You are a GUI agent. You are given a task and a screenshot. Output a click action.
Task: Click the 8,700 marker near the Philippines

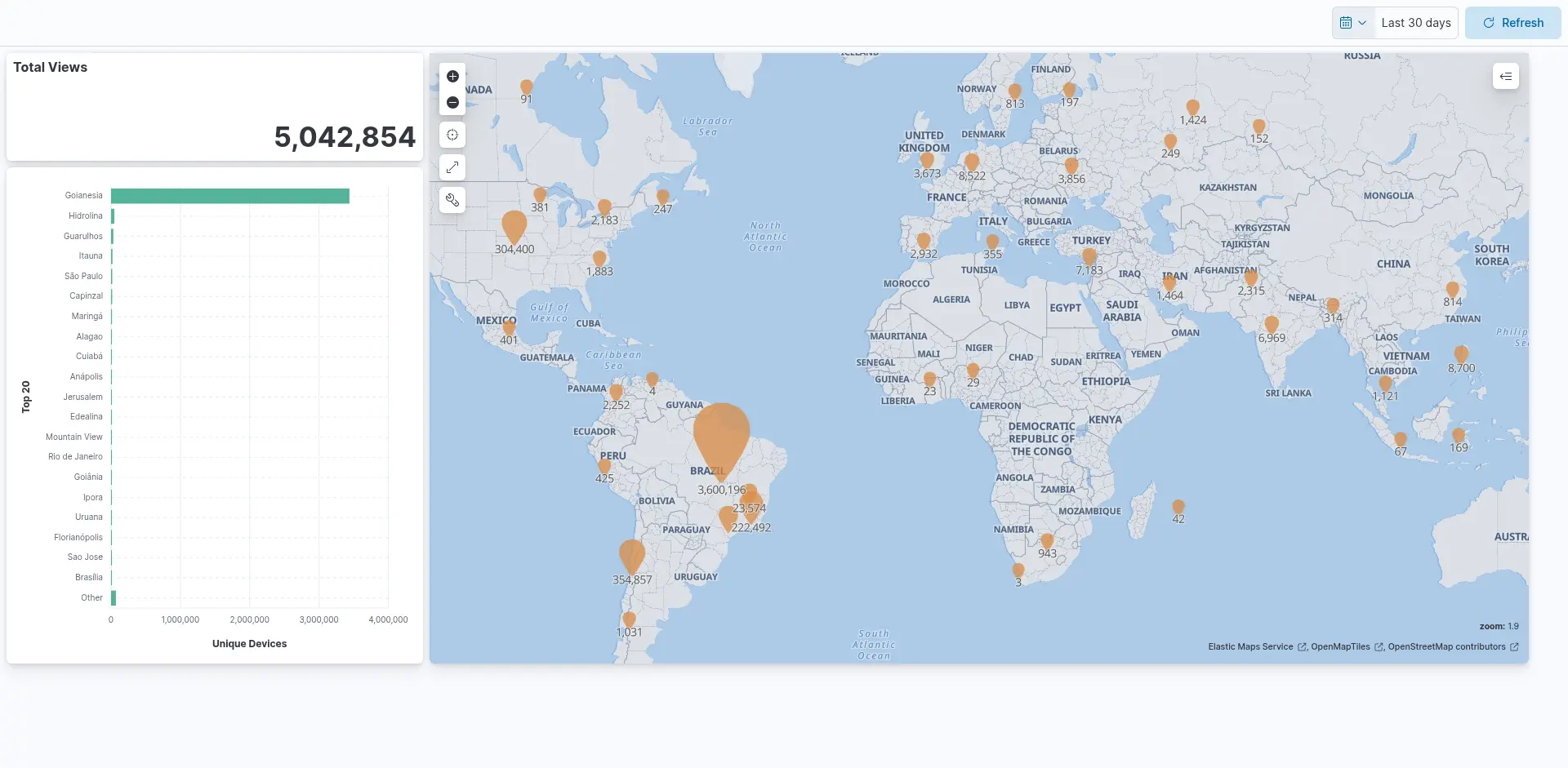click(1461, 354)
